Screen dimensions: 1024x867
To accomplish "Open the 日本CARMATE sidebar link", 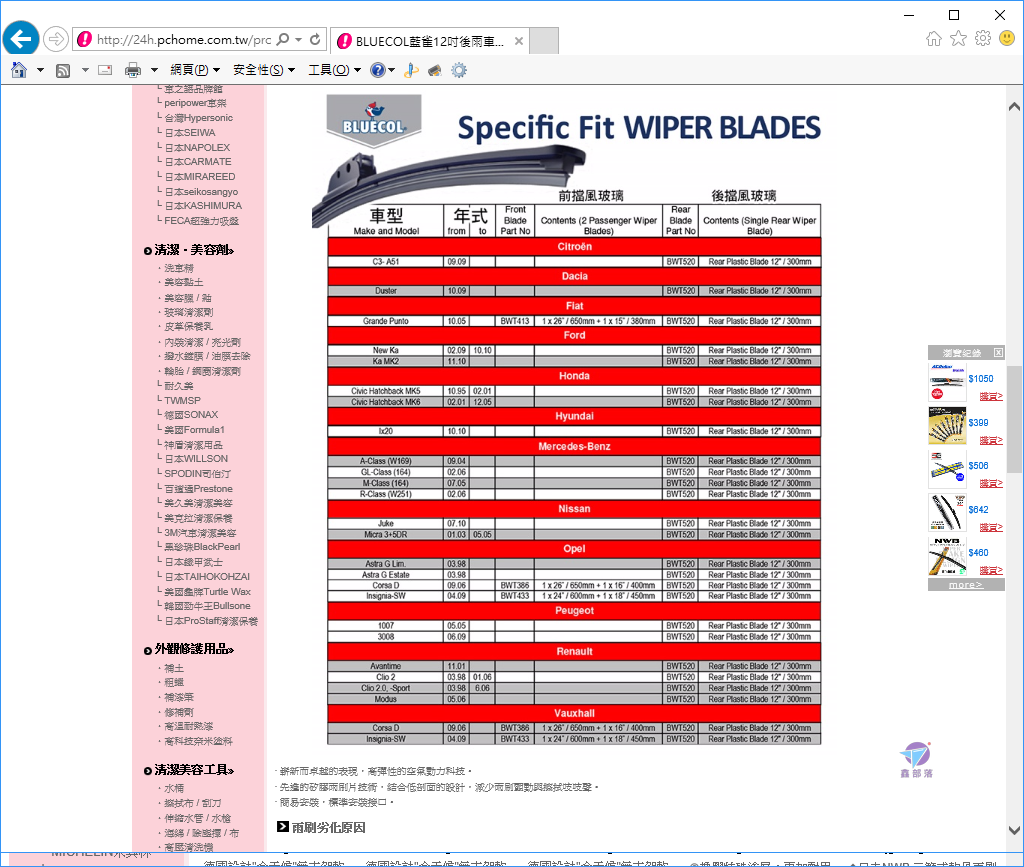I will (198, 162).
